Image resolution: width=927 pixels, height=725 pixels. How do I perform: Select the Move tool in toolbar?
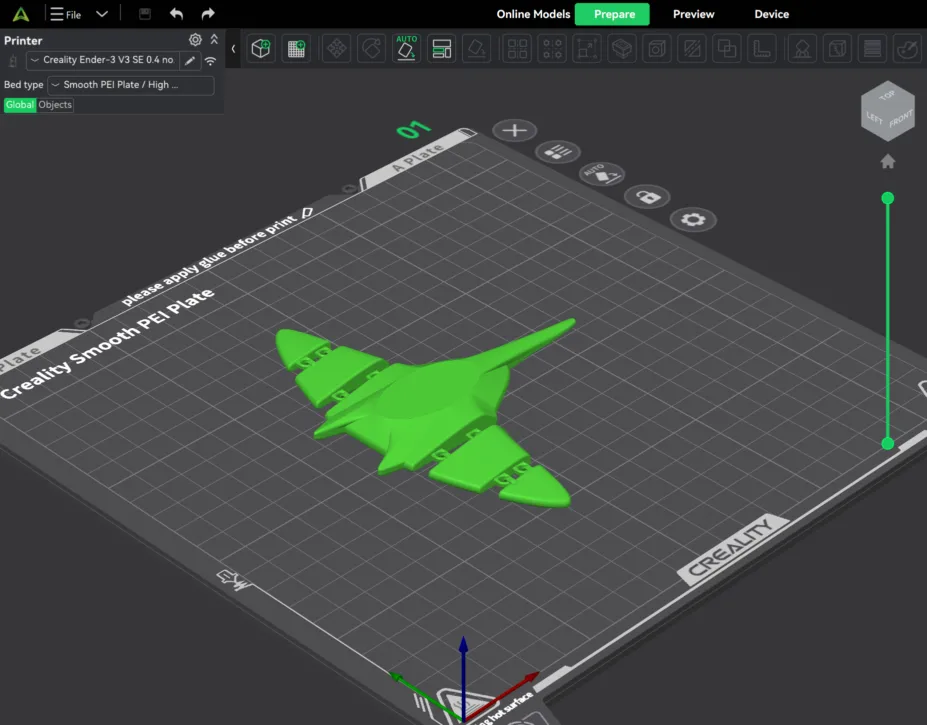[337, 48]
